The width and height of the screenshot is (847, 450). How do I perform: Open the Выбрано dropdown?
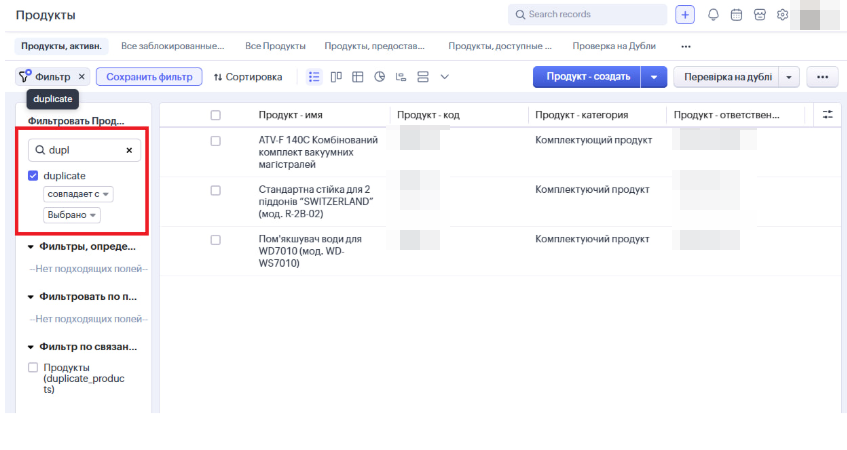click(72, 215)
